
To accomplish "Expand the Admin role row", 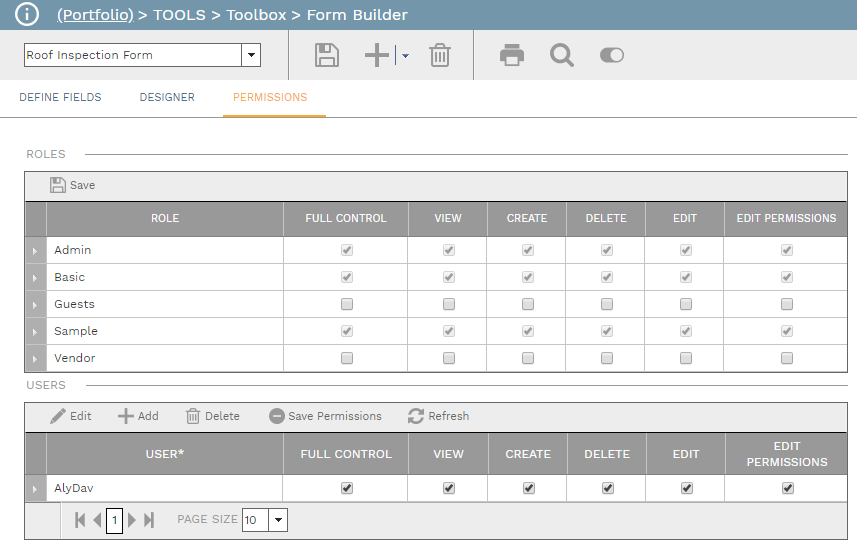I will pyautogui.click(x=36, y=250).
